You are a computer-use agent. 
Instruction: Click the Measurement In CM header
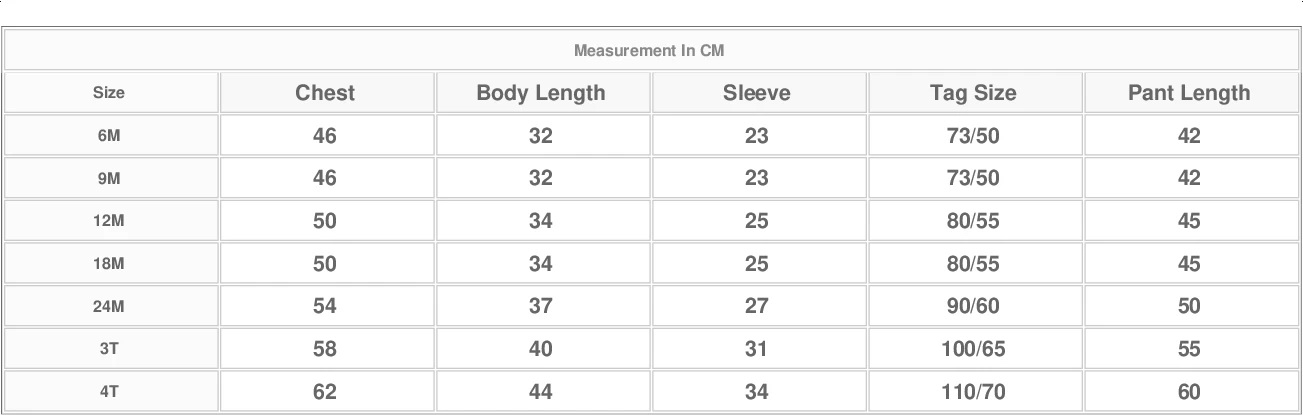(x=649, y=51)
